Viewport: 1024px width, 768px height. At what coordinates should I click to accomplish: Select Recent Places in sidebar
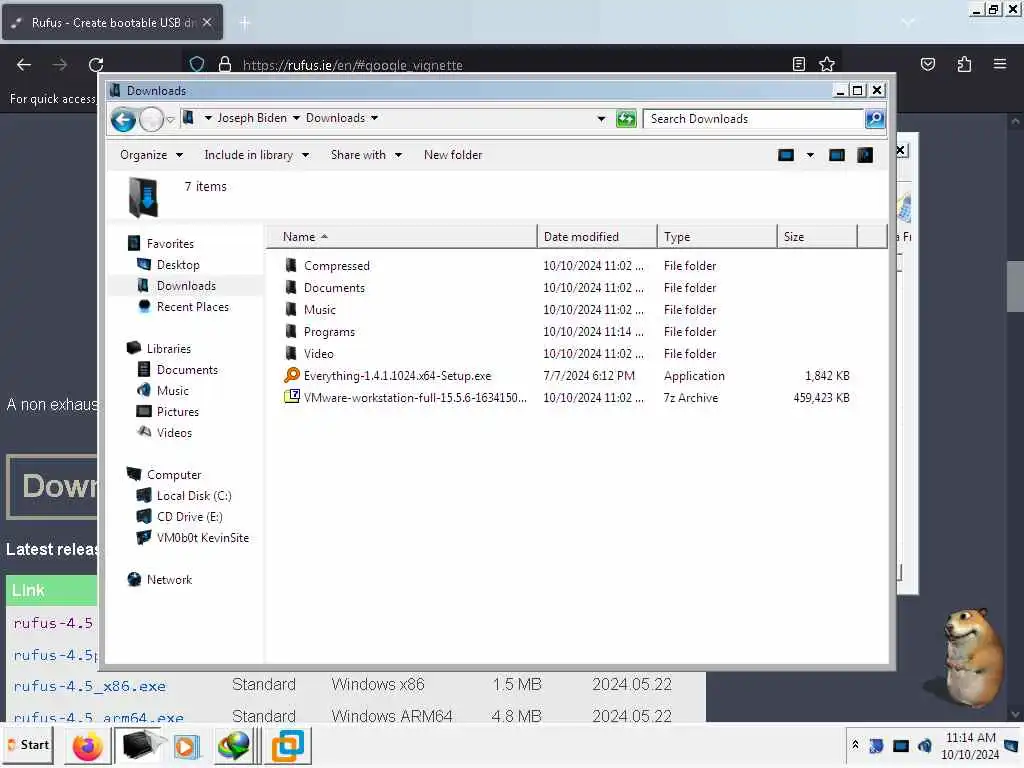183,306
